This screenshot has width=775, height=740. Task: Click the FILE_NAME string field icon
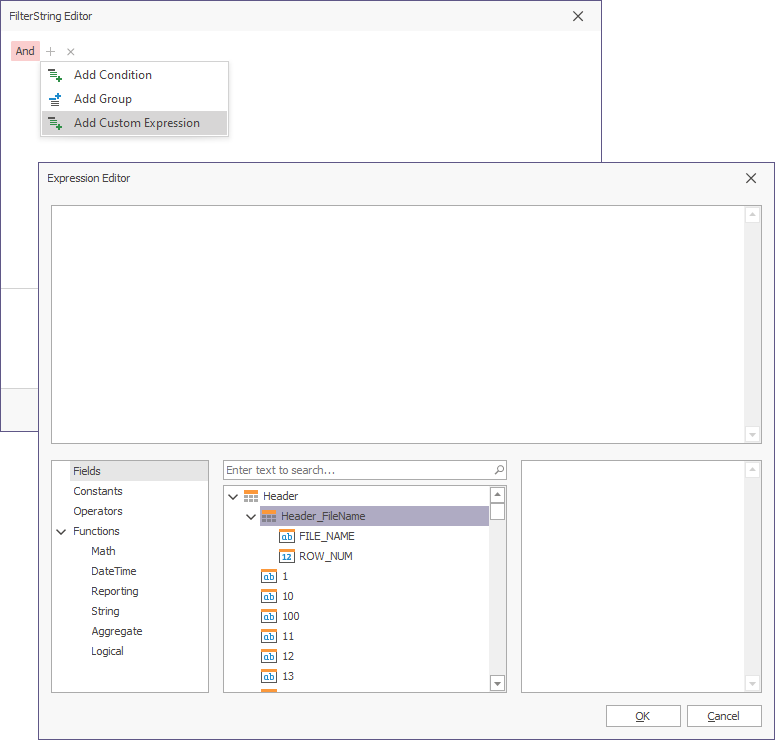point(287,536)
